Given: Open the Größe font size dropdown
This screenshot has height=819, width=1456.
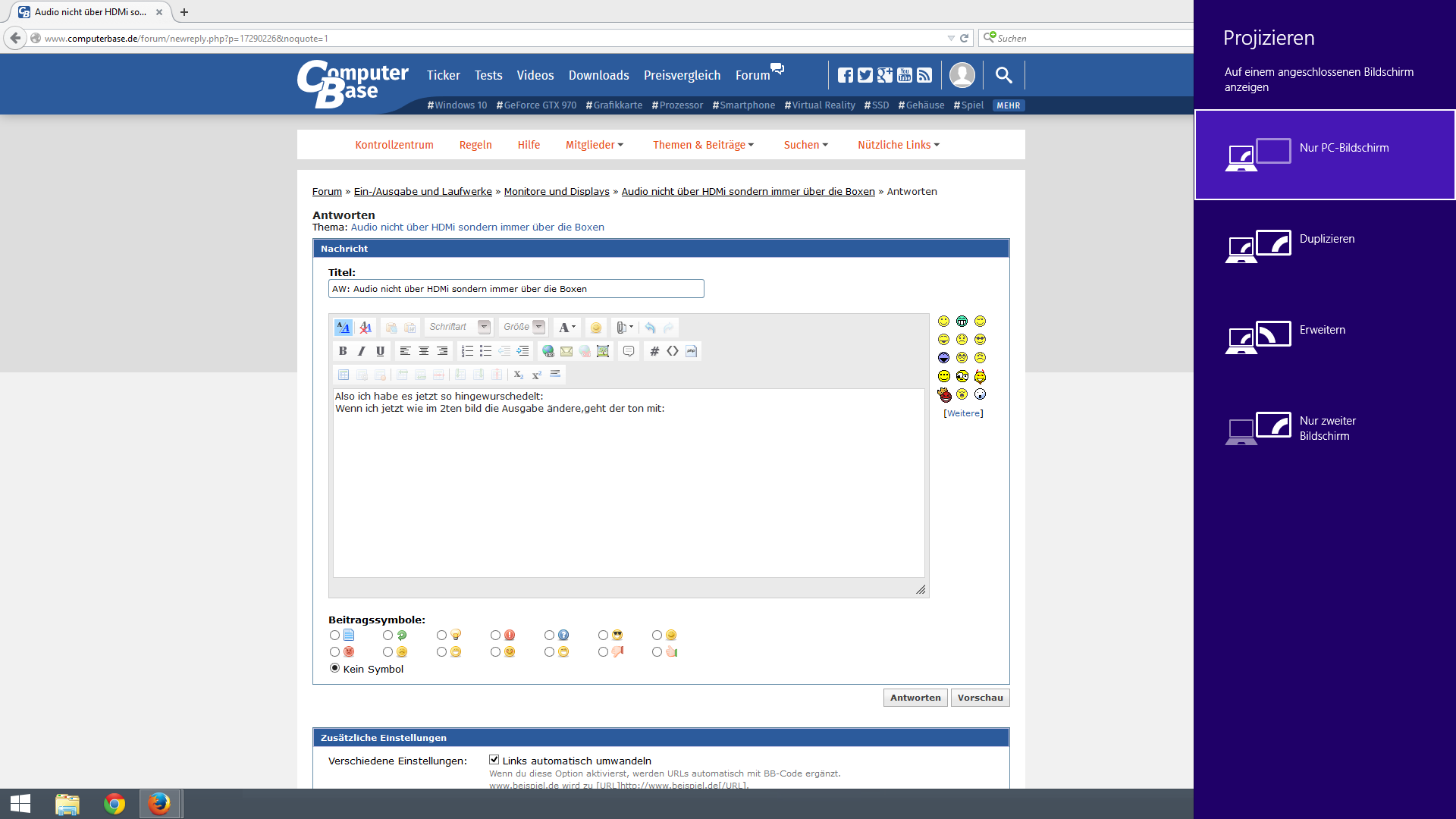Looking at the screenshot, I should (x=538, y=327).
